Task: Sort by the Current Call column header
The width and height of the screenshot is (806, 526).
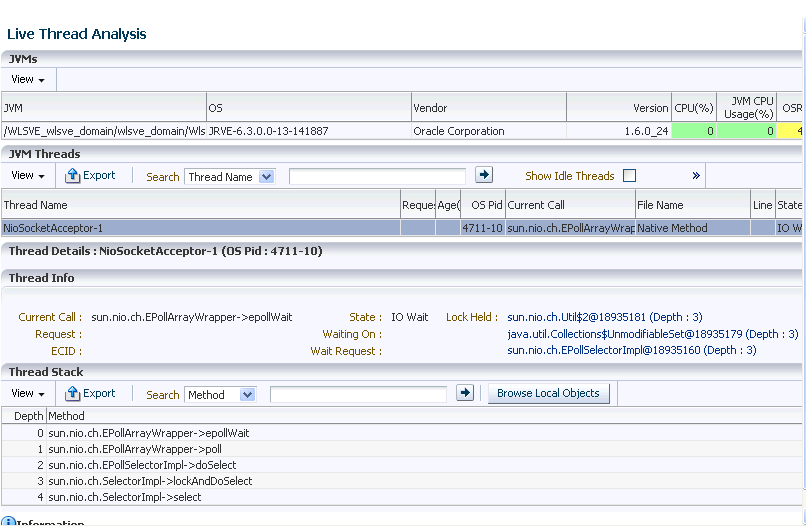Action: [x=571, y=205]
